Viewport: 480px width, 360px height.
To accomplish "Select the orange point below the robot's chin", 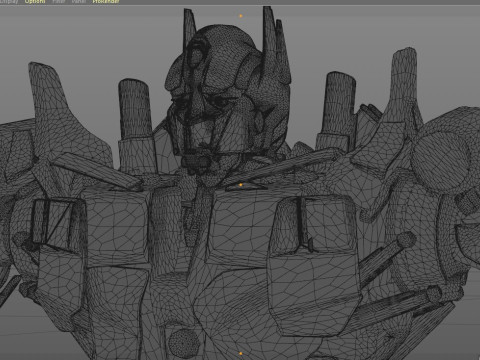I will pyautogui.click(x=241, y=184).
